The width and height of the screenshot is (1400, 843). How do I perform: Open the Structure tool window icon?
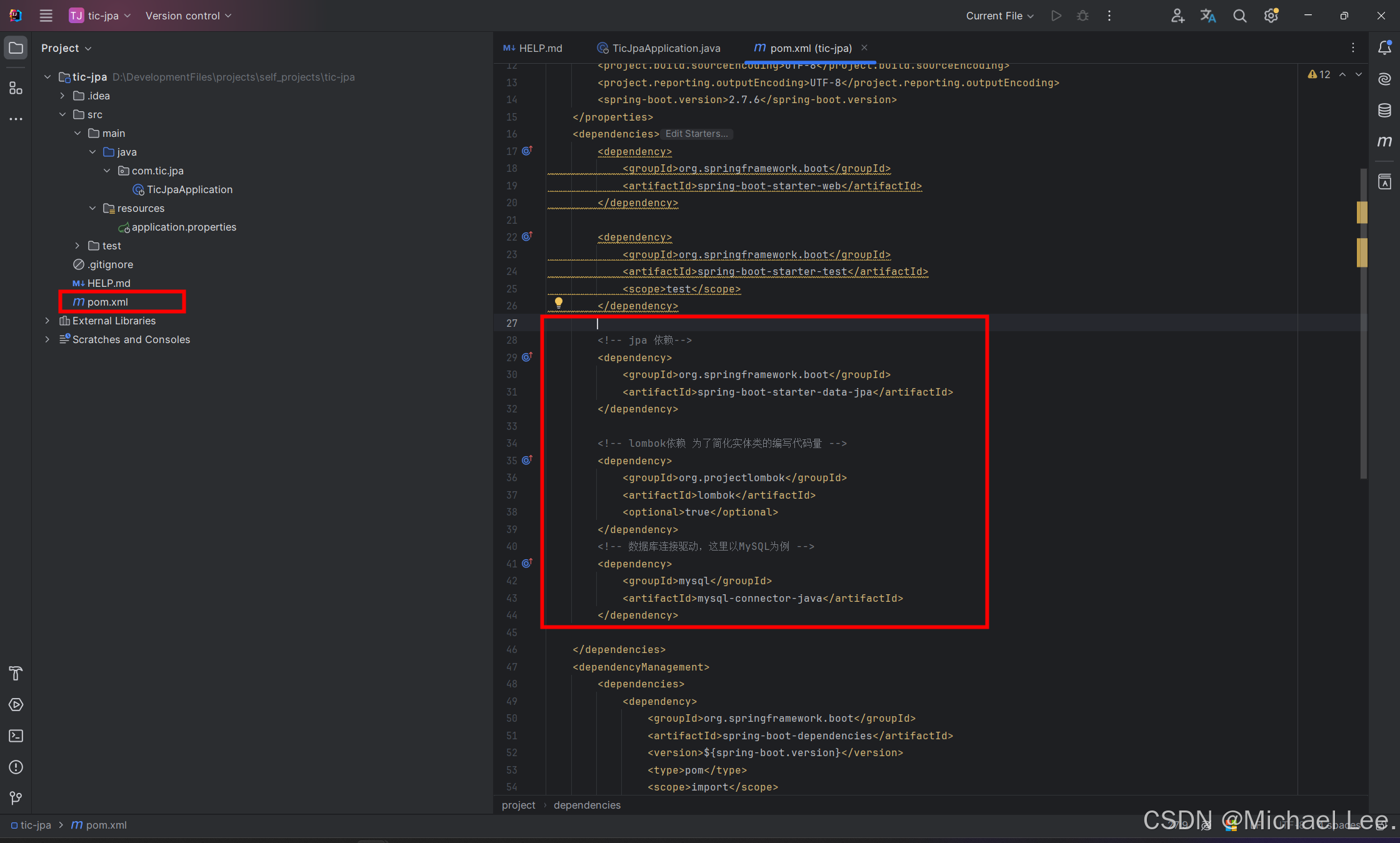click(x=16, y=88)
